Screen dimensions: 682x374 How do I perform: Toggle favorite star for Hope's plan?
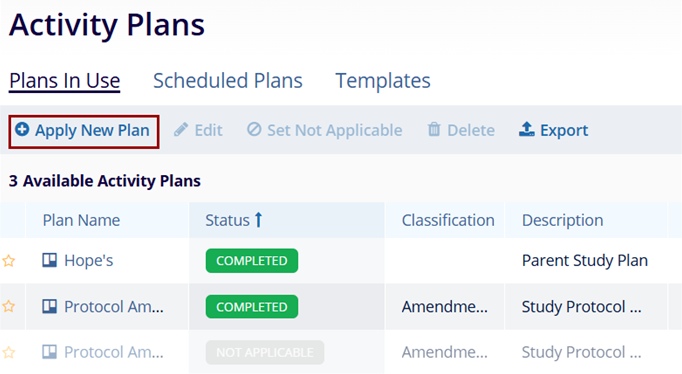click(x=9, y=260)
